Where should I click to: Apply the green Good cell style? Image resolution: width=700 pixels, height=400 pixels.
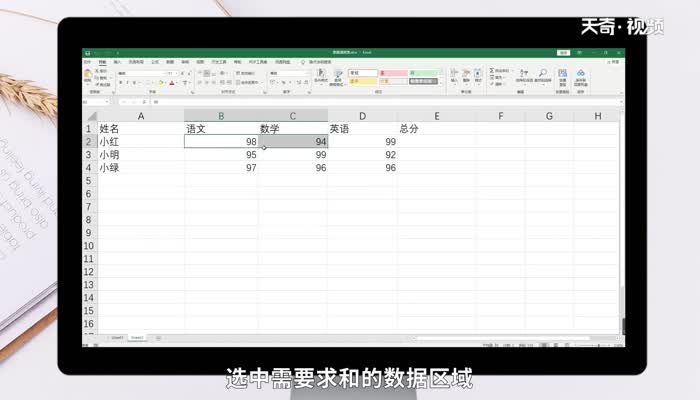[x=424, y=73]
